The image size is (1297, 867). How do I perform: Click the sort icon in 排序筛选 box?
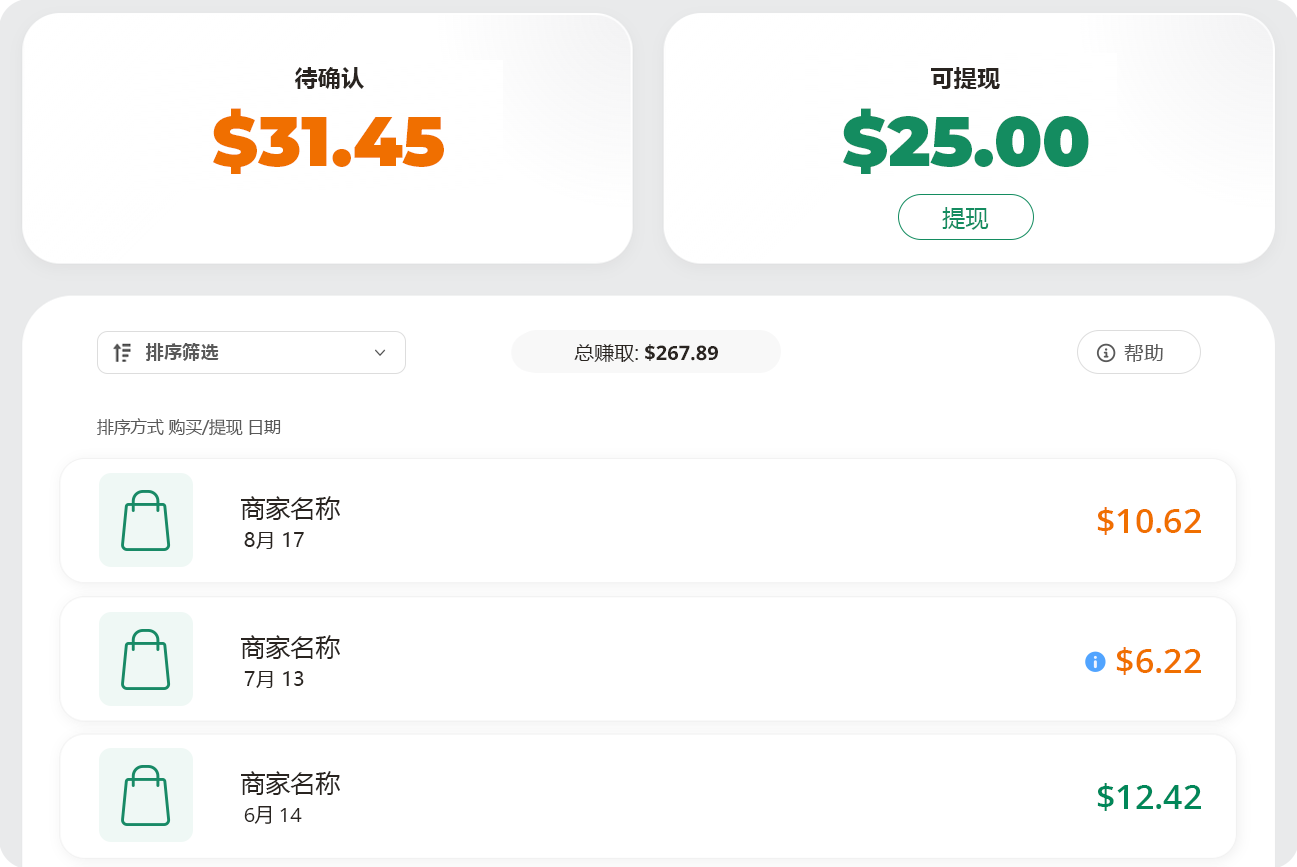122,352
